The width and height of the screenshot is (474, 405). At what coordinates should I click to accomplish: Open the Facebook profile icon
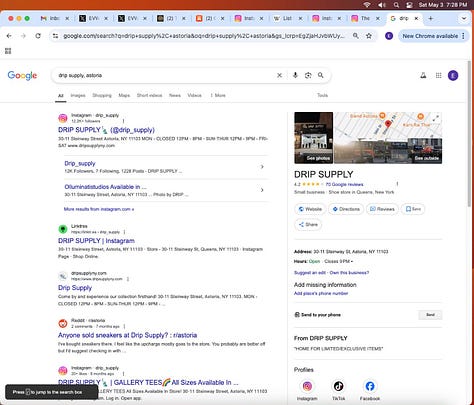(x=370, y=386)
